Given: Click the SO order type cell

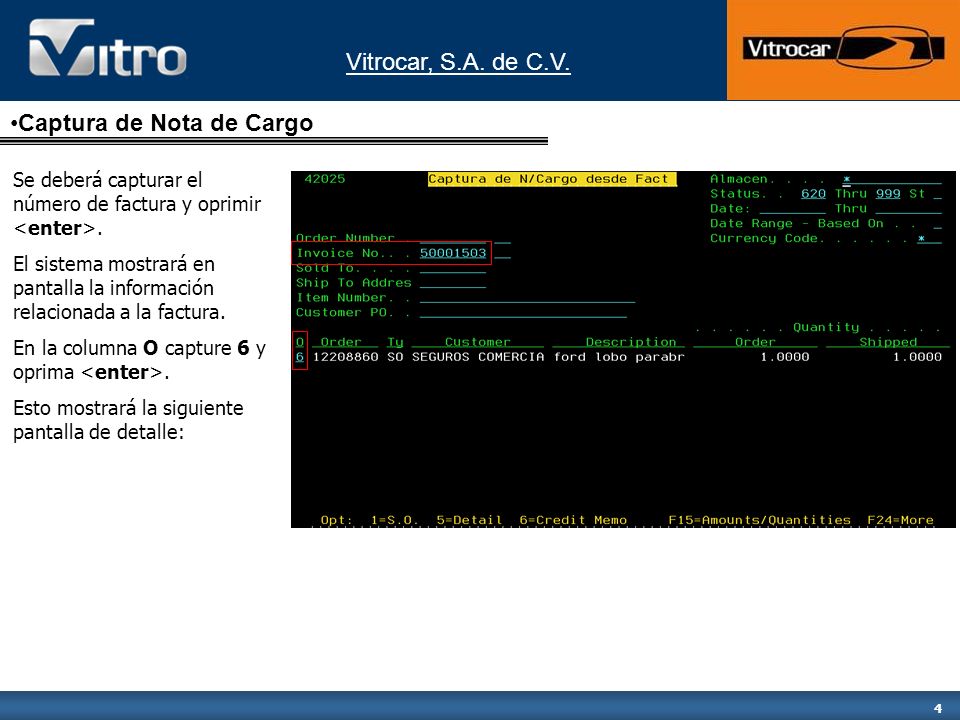Looking at the screenshot, I should click(x=395, y=357).
